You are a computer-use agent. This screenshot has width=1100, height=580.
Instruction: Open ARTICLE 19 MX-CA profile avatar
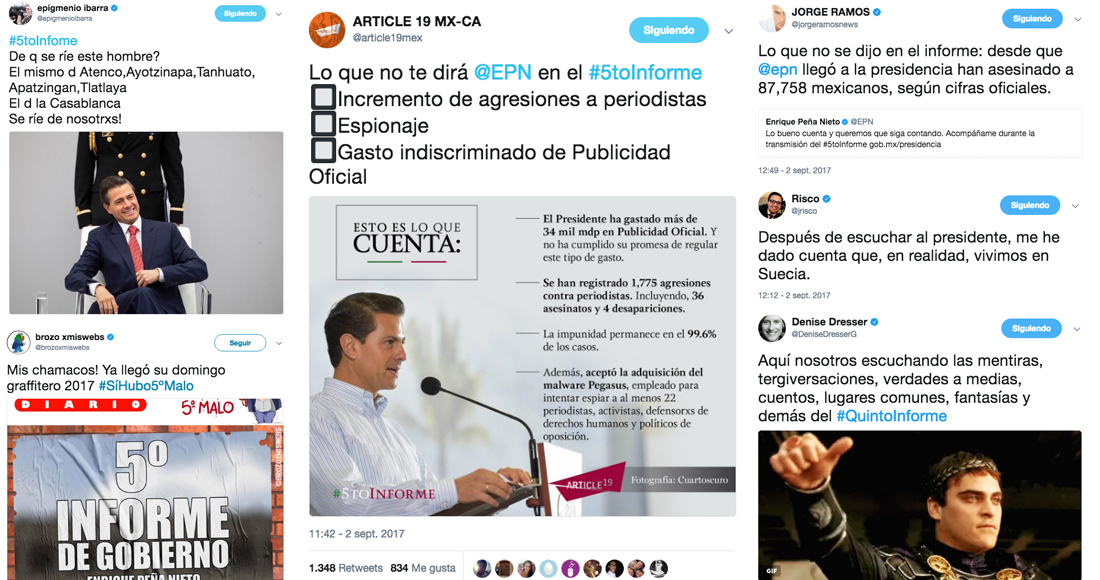(327, 30)
